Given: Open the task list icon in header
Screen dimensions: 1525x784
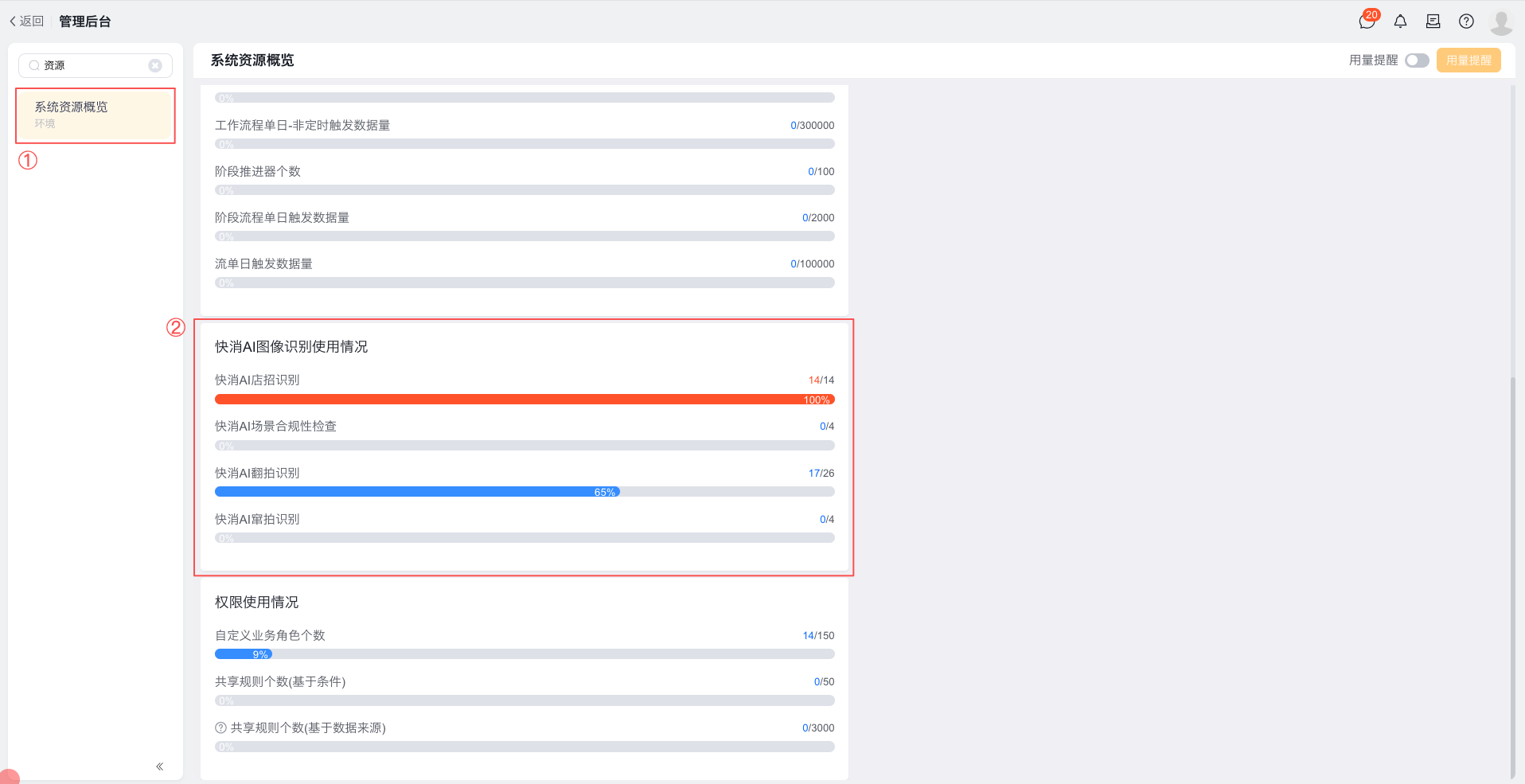Looking at the screenshot, I should point(1433,21).
